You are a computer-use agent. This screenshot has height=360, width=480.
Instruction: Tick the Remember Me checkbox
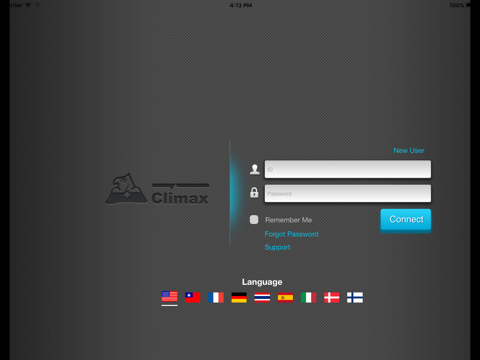(254, 219)
